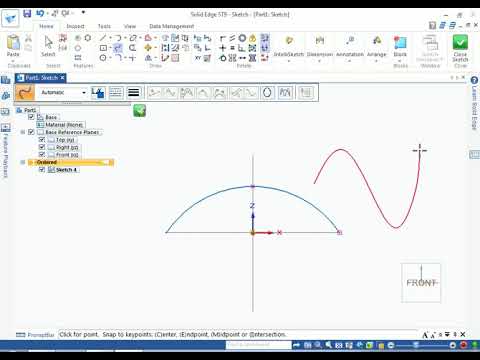This screenshot has height=360, width=480.
Task: Apply the Horizontal/Vertical relationship
Action: 223,48
